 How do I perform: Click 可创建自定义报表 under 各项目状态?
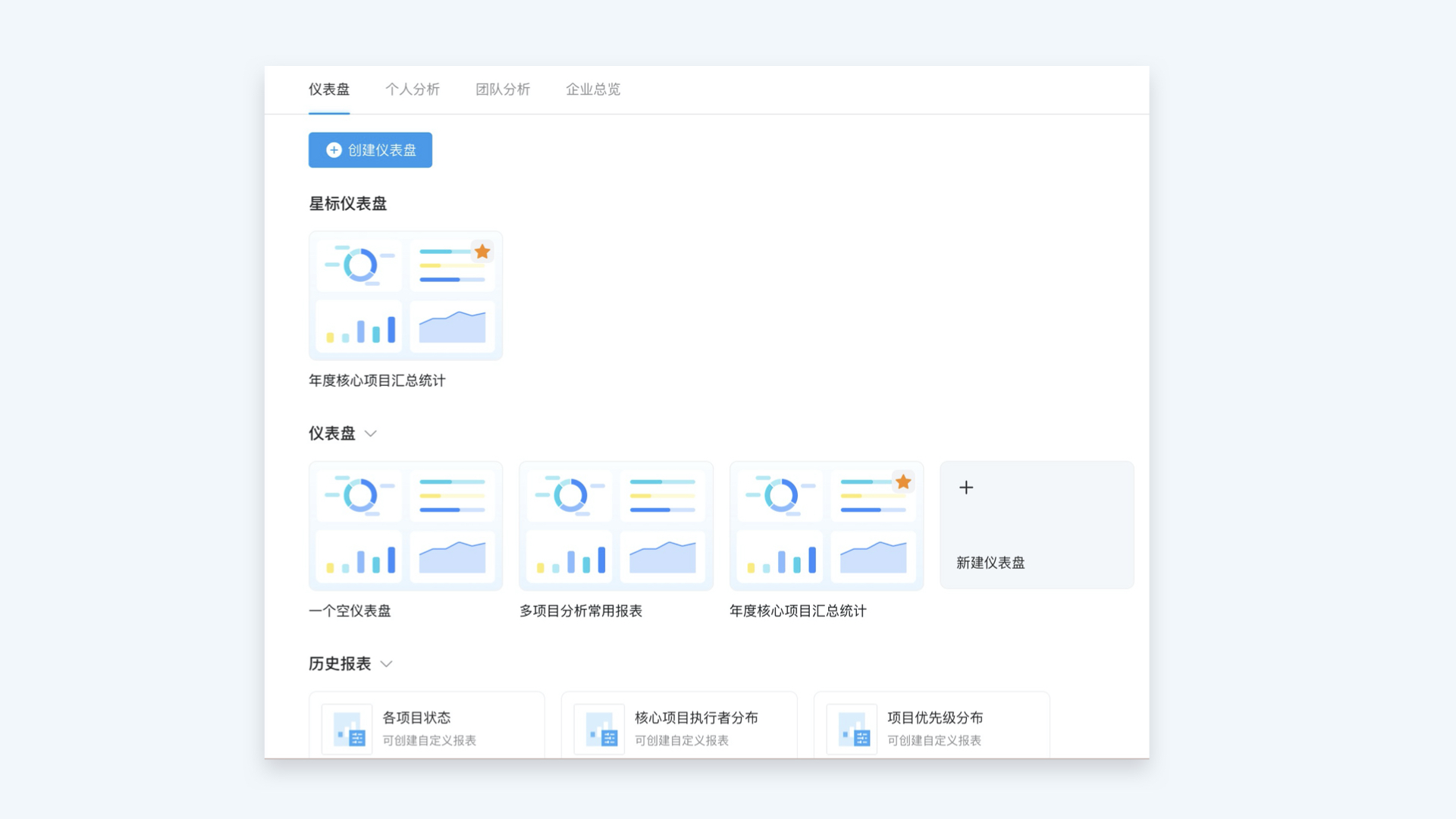pyautogui.click(x=429, y=740)
